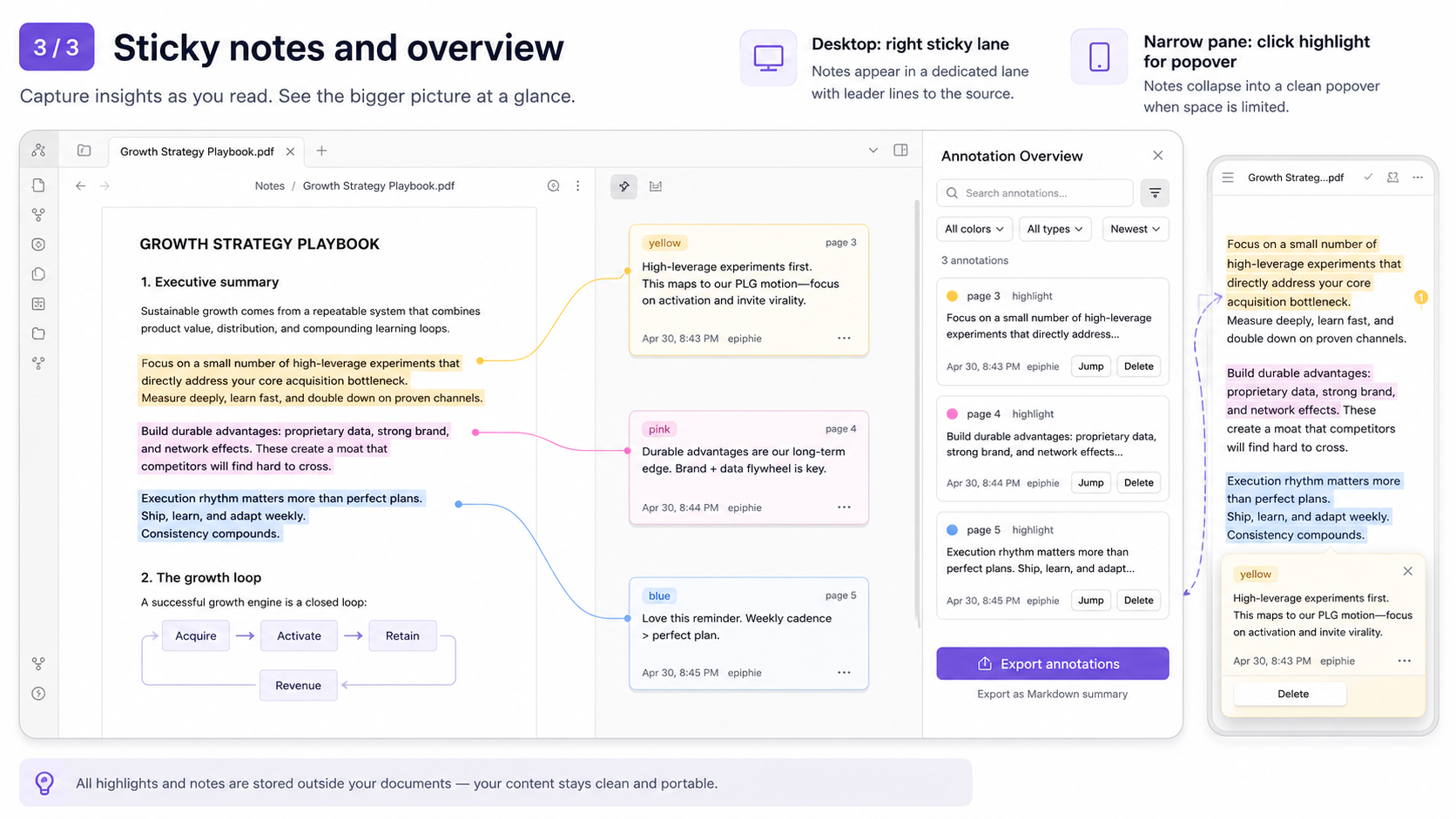Click the Activate node in growth loop

coord(299,636)
